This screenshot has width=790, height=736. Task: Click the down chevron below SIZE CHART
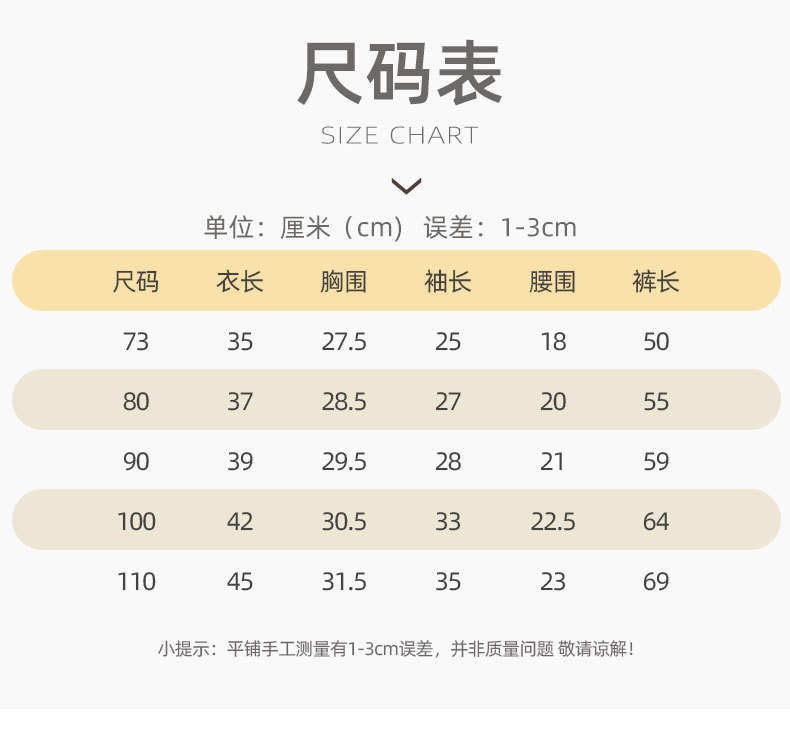406,185
